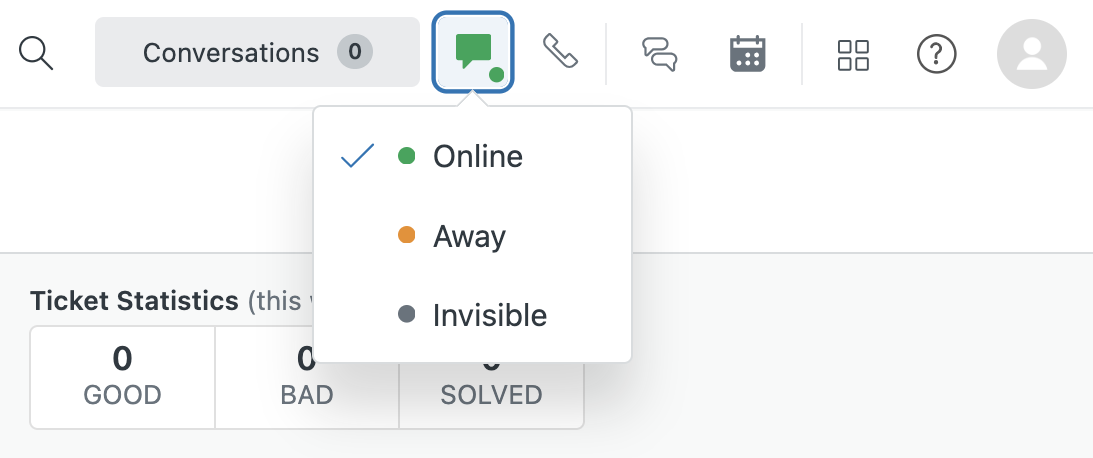Screen dimensions: 1093x458
Task: Click the Ticket Statistics heading
Action: pyautogui.click(x=134, y=300)
